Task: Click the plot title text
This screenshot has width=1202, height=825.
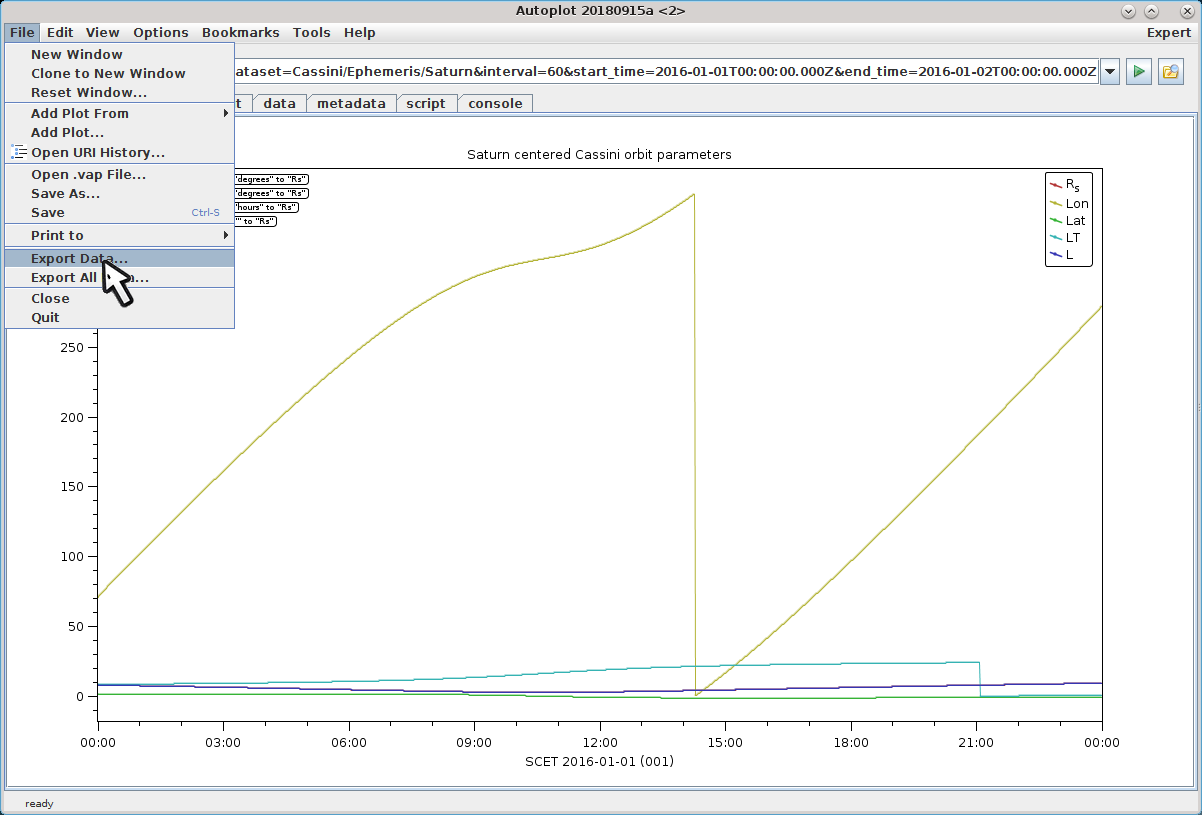Action: pos(599,155)
